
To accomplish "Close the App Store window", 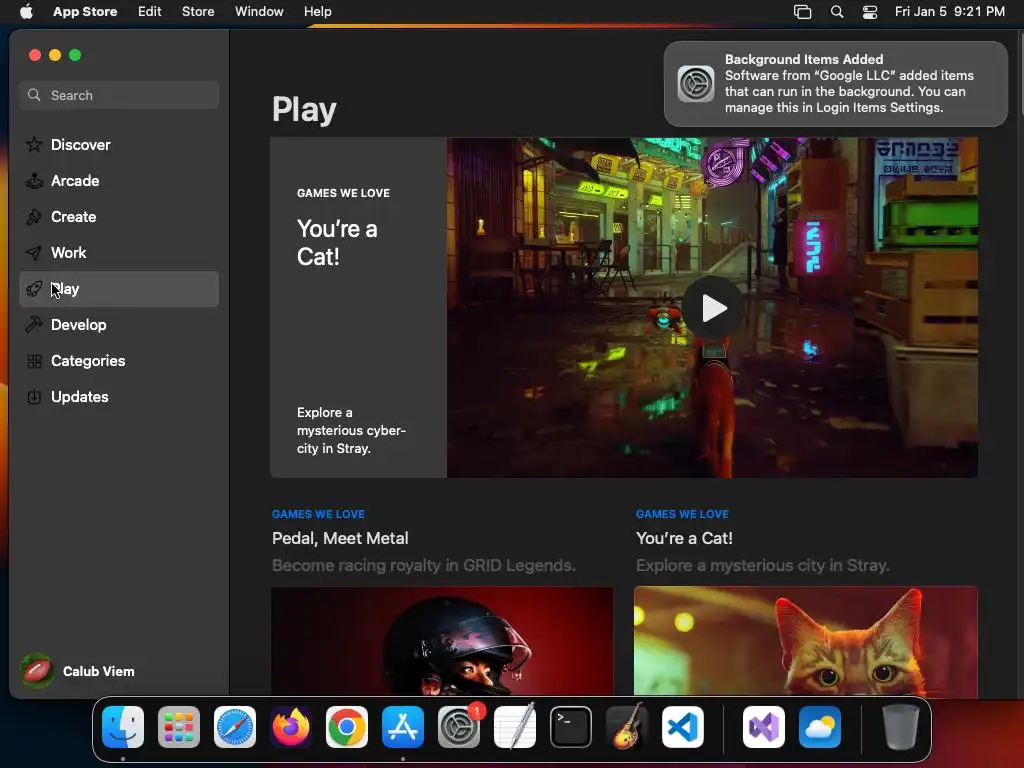I will (x=35, y=55).
